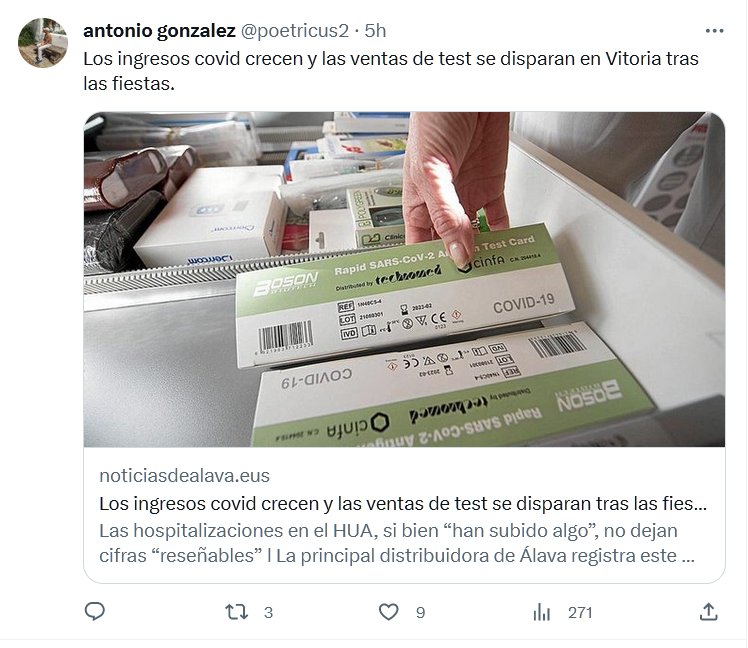Click the 5h timestamp of the tweet
Viewport: 748px width, 648px height.
point(375,31)
